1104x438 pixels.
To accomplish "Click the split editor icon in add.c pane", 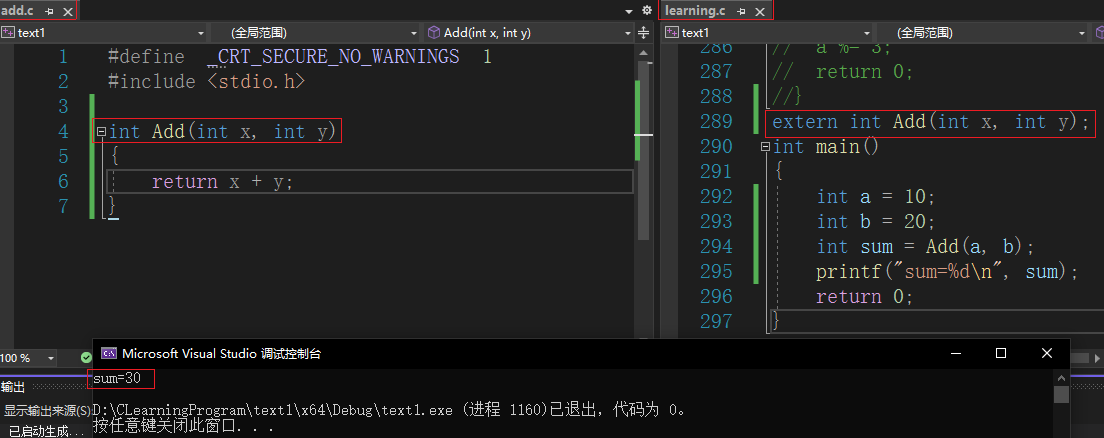I will click(x=644, y=33).
